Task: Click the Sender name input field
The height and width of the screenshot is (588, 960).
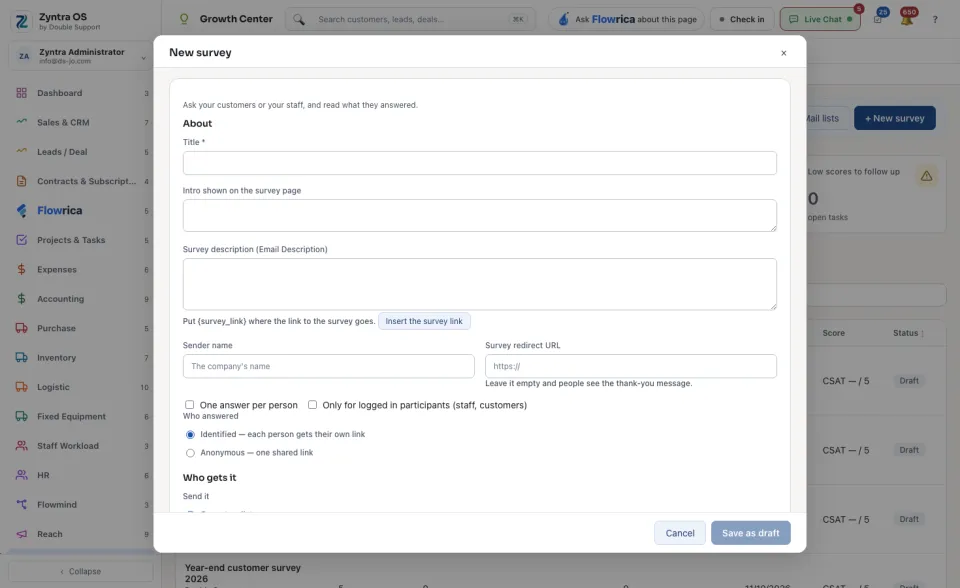Action: coord(328,366)
